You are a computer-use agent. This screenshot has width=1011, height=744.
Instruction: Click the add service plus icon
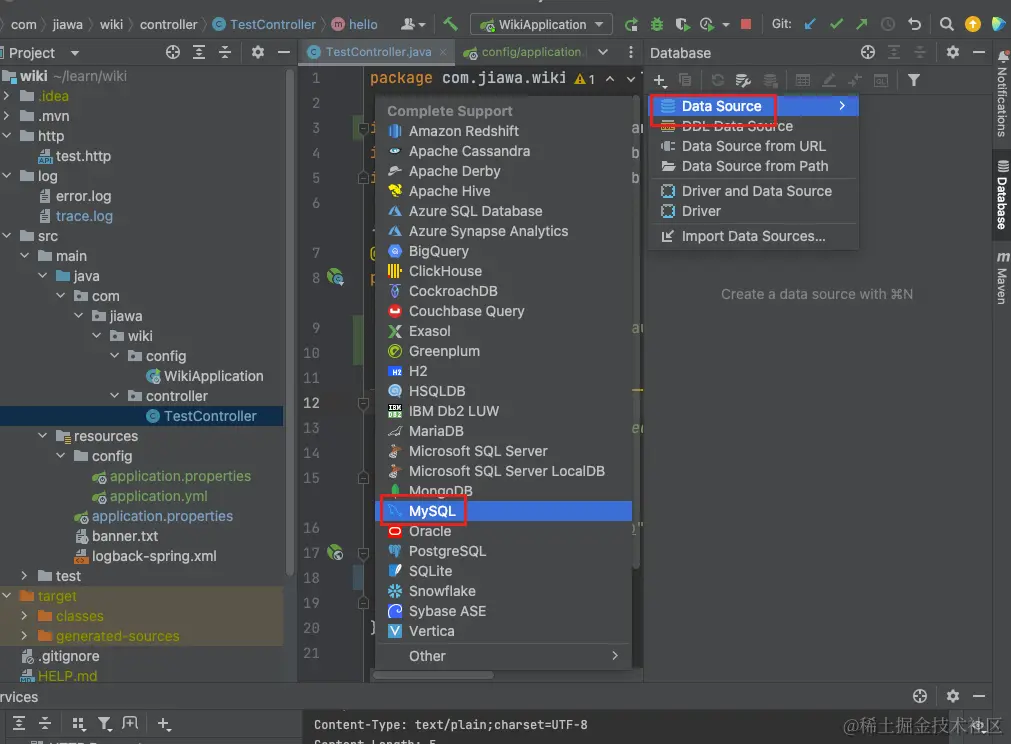tap(164, 723)
